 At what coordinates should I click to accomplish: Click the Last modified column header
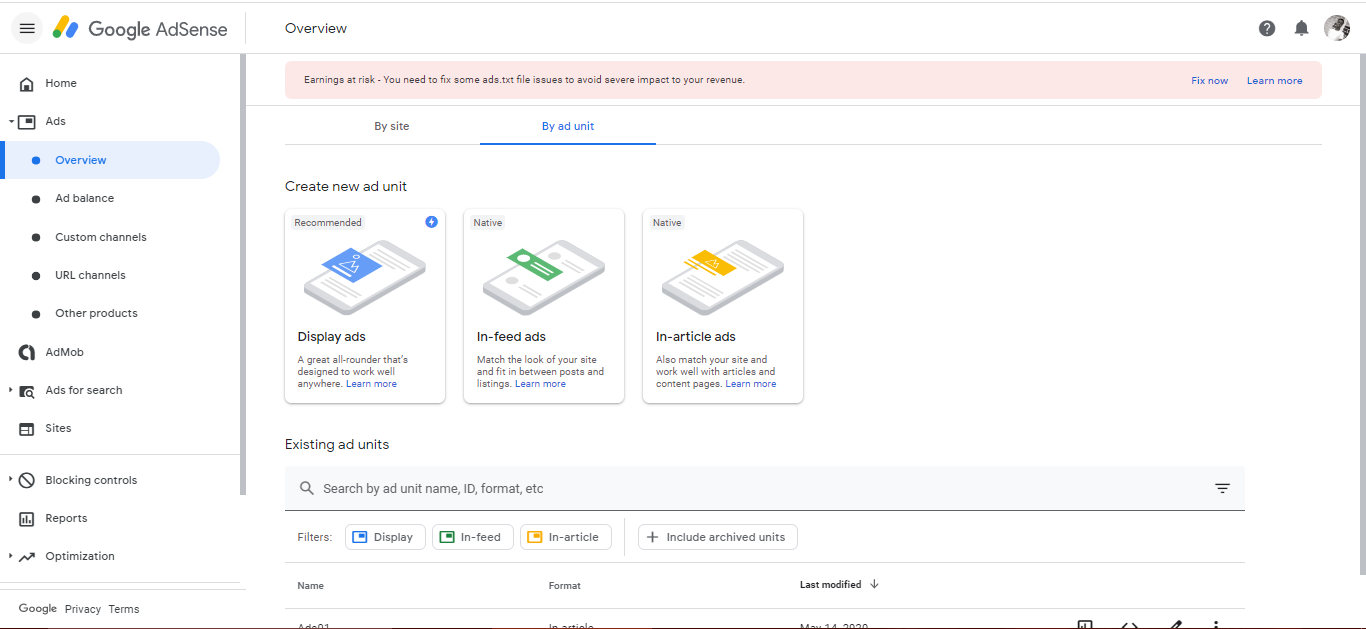(830, 585)
